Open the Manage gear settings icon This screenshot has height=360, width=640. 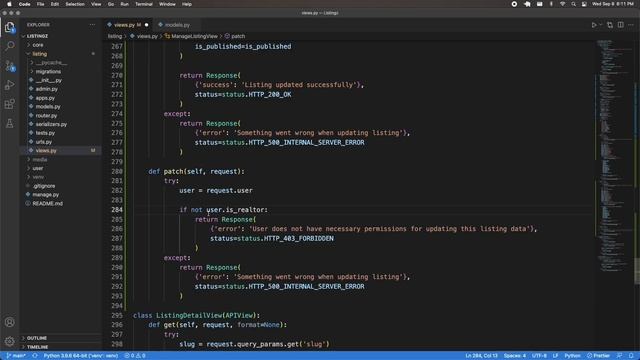10,341
